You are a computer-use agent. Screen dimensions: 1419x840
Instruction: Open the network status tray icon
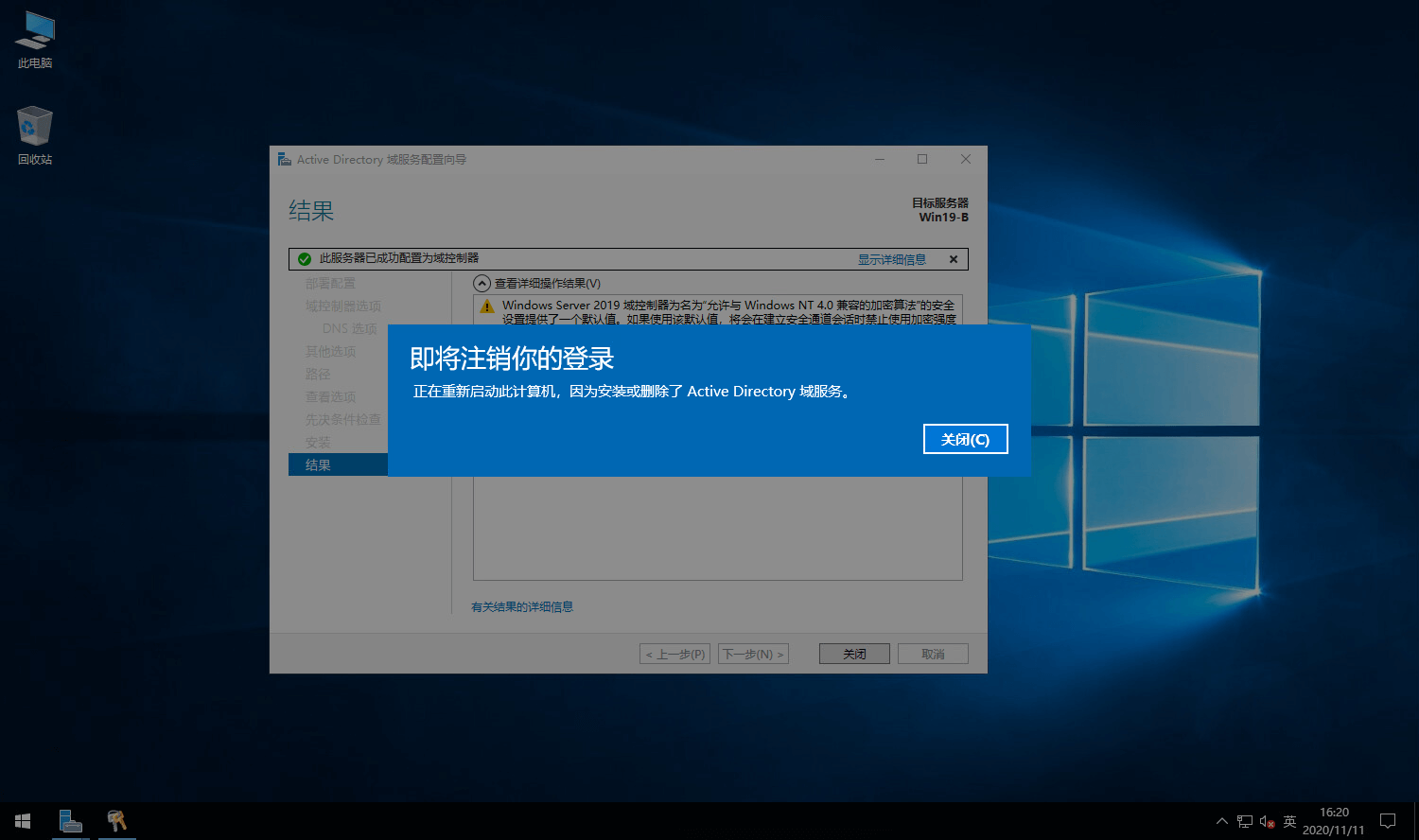[1245, 821]
